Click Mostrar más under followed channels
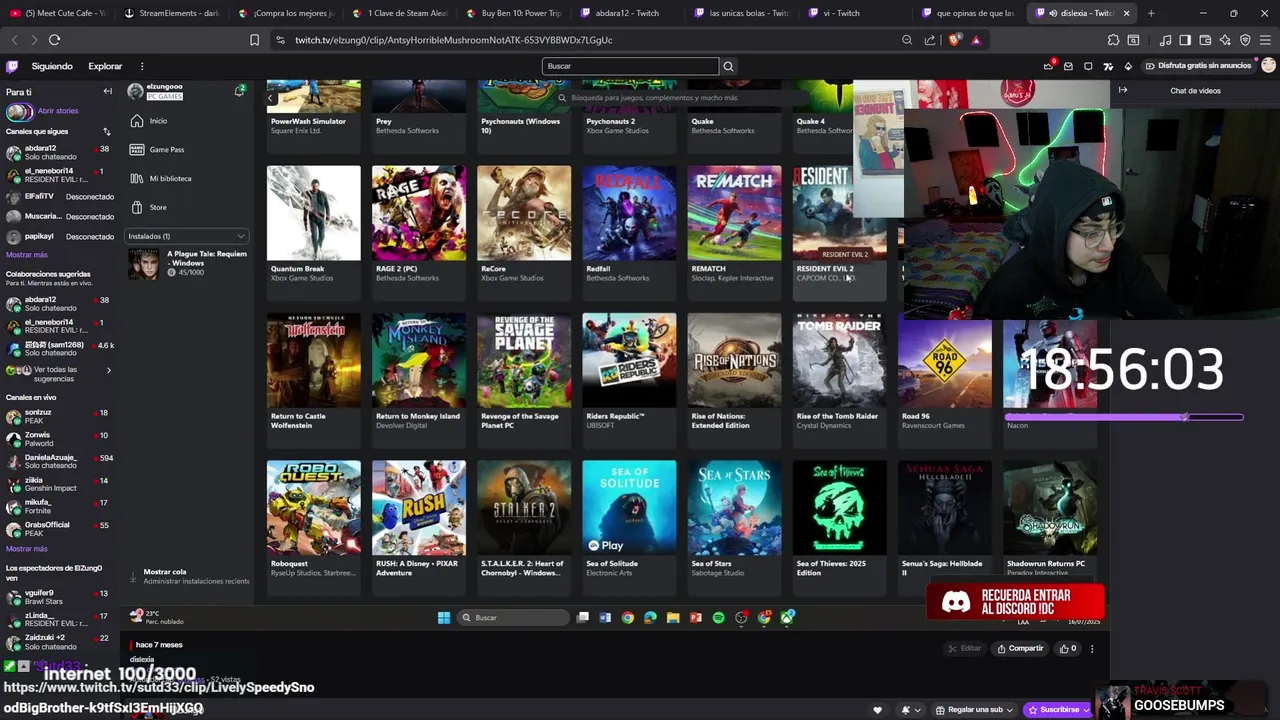 [26, 255]
